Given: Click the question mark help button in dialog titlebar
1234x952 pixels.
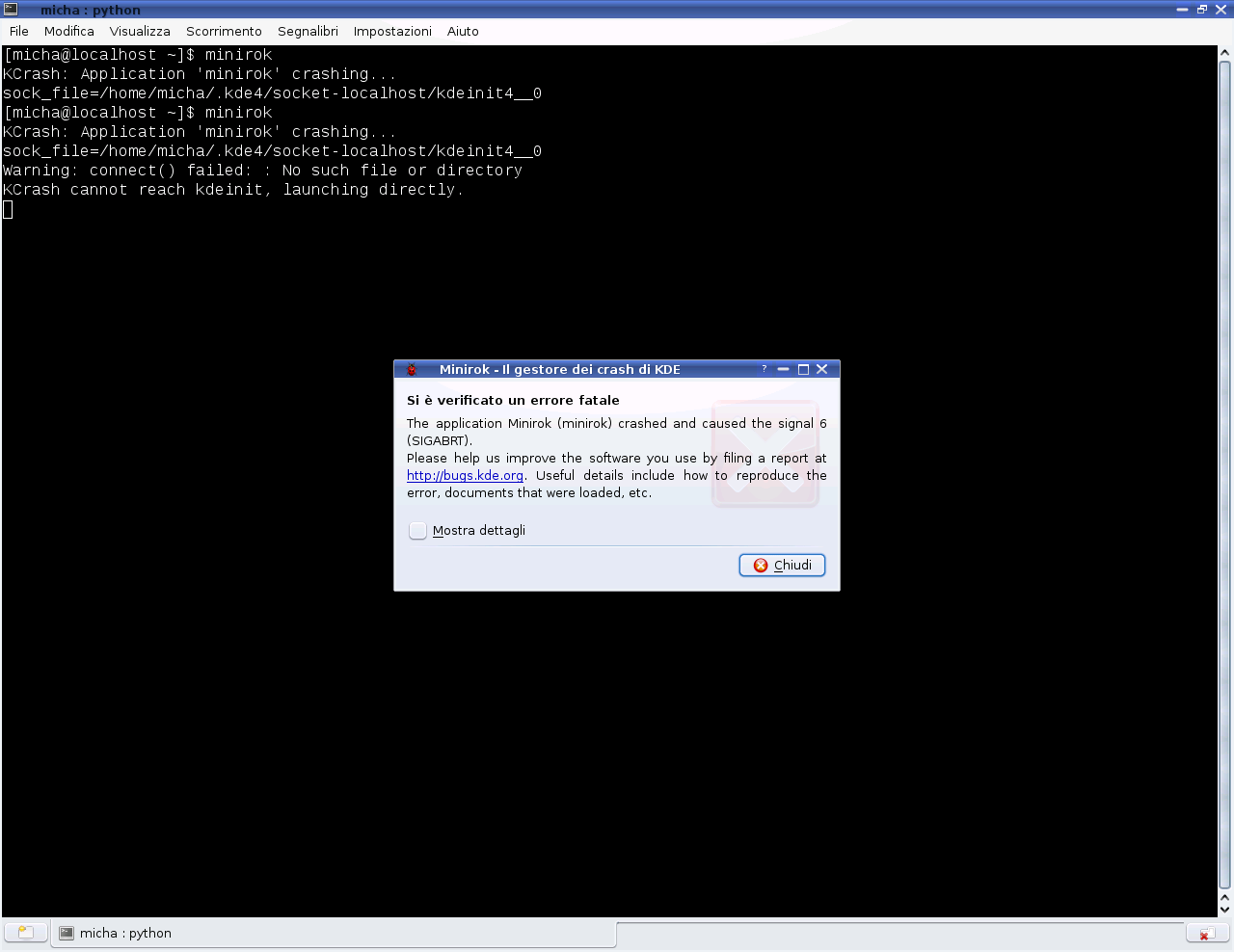Looking at the screenshot, I should (764, 369).
